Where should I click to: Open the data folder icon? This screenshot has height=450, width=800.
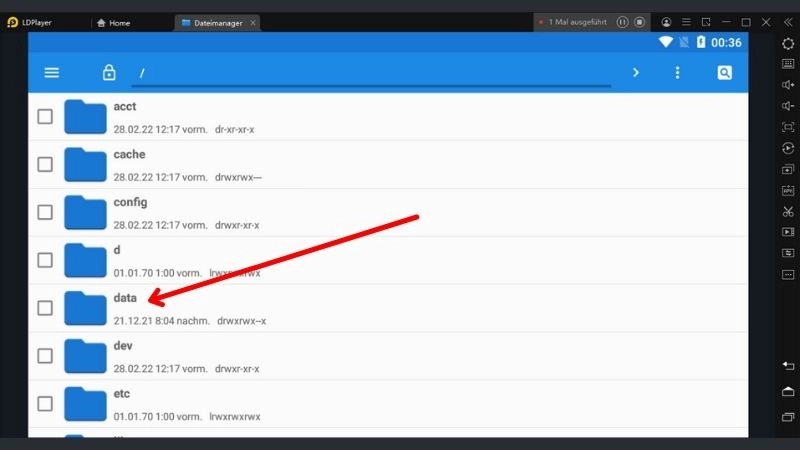[x=85, y=308]
